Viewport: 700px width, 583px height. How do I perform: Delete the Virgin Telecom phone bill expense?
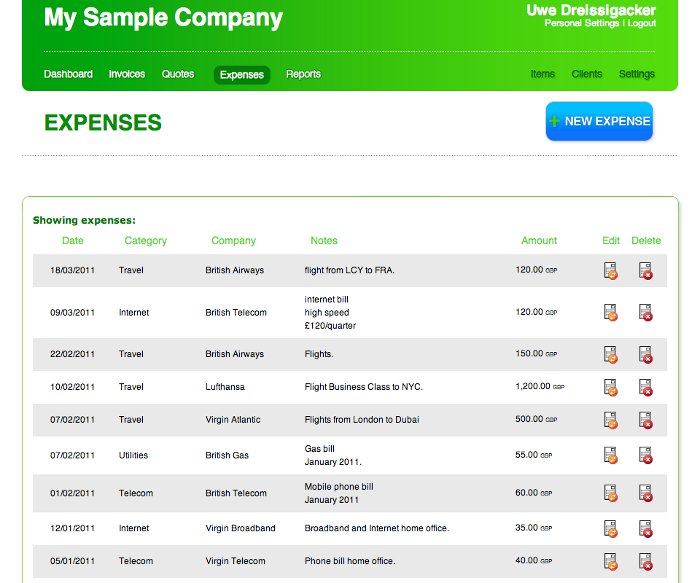pos(646,562)
